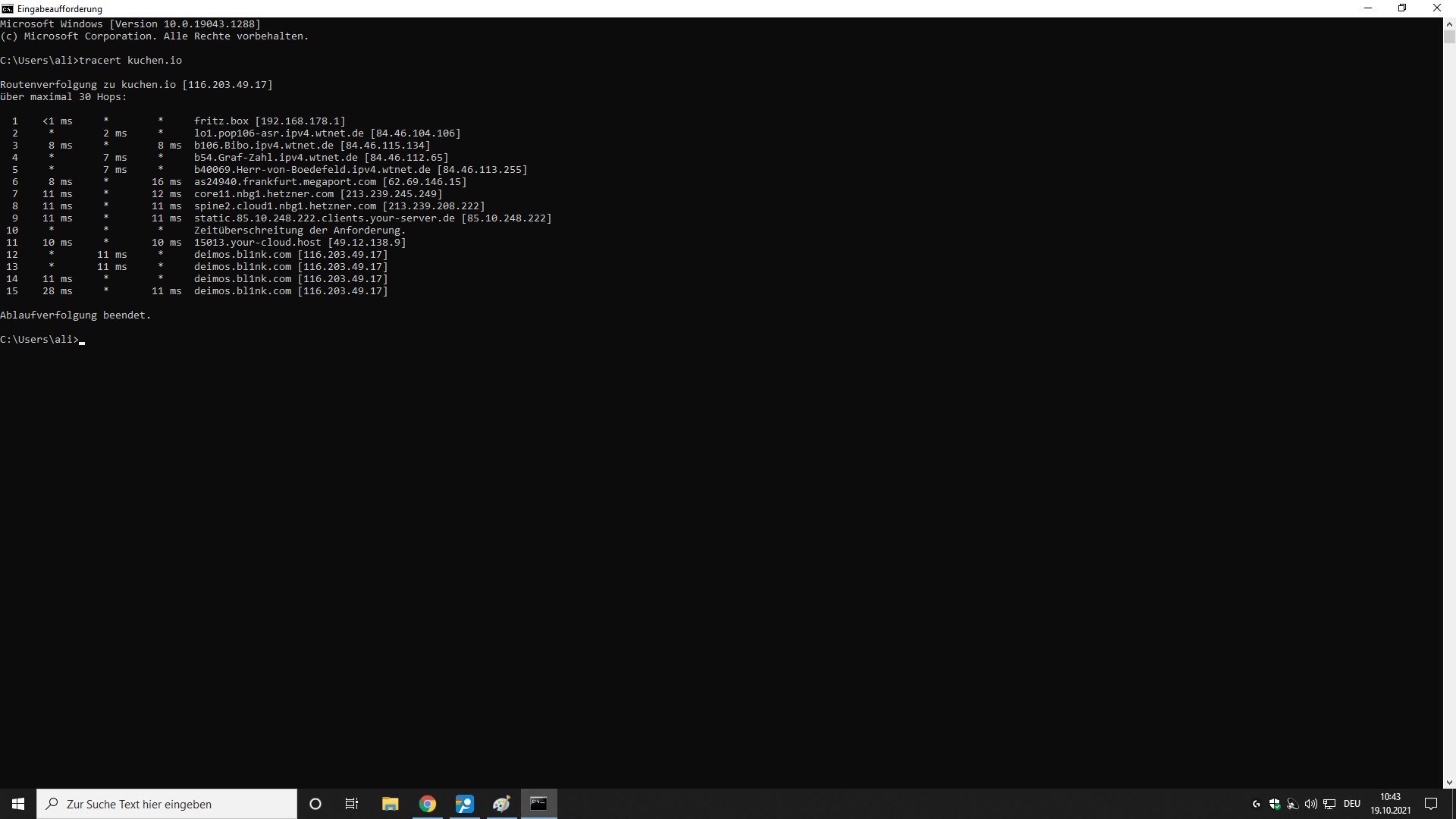Open the Windows Security shield tray icon
Viewport: 1456px width, 819px height.
point(1275,804)
